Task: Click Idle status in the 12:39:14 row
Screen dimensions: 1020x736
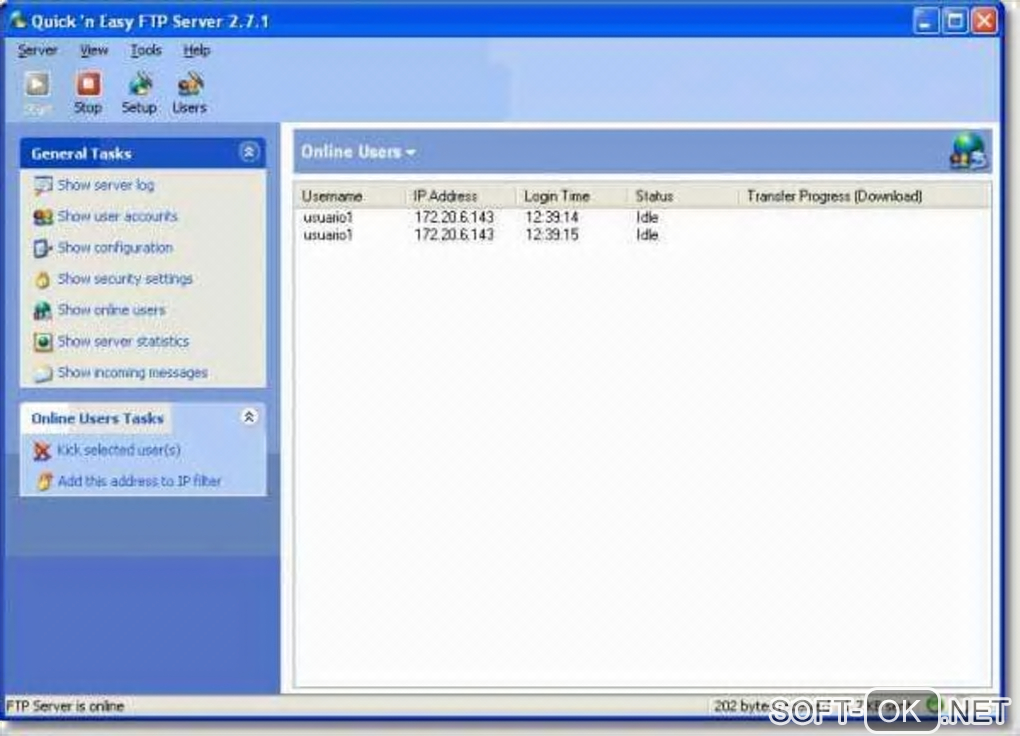Action: [647, 217]
